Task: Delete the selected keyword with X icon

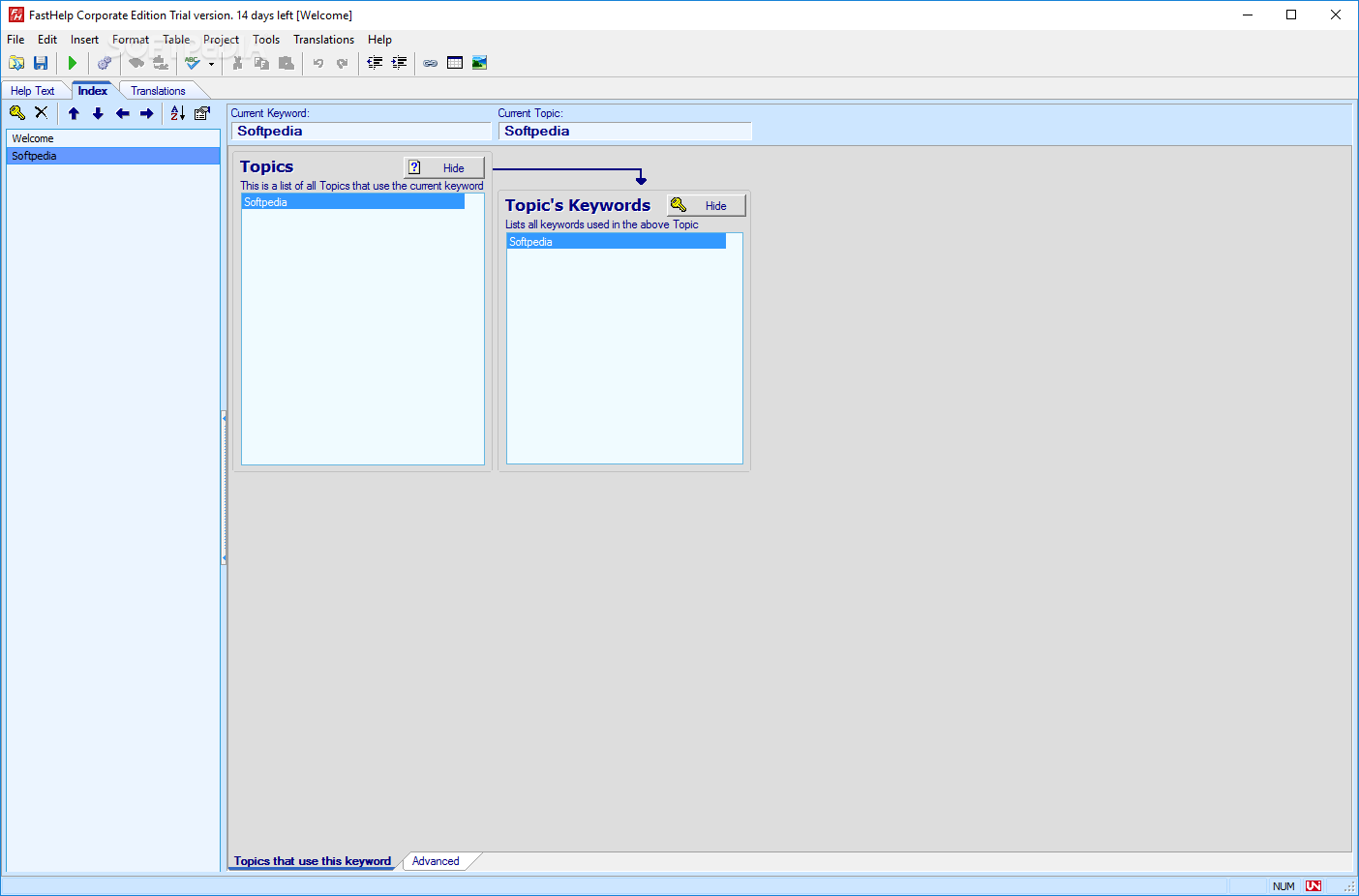Action: click(x=41, y=113)
